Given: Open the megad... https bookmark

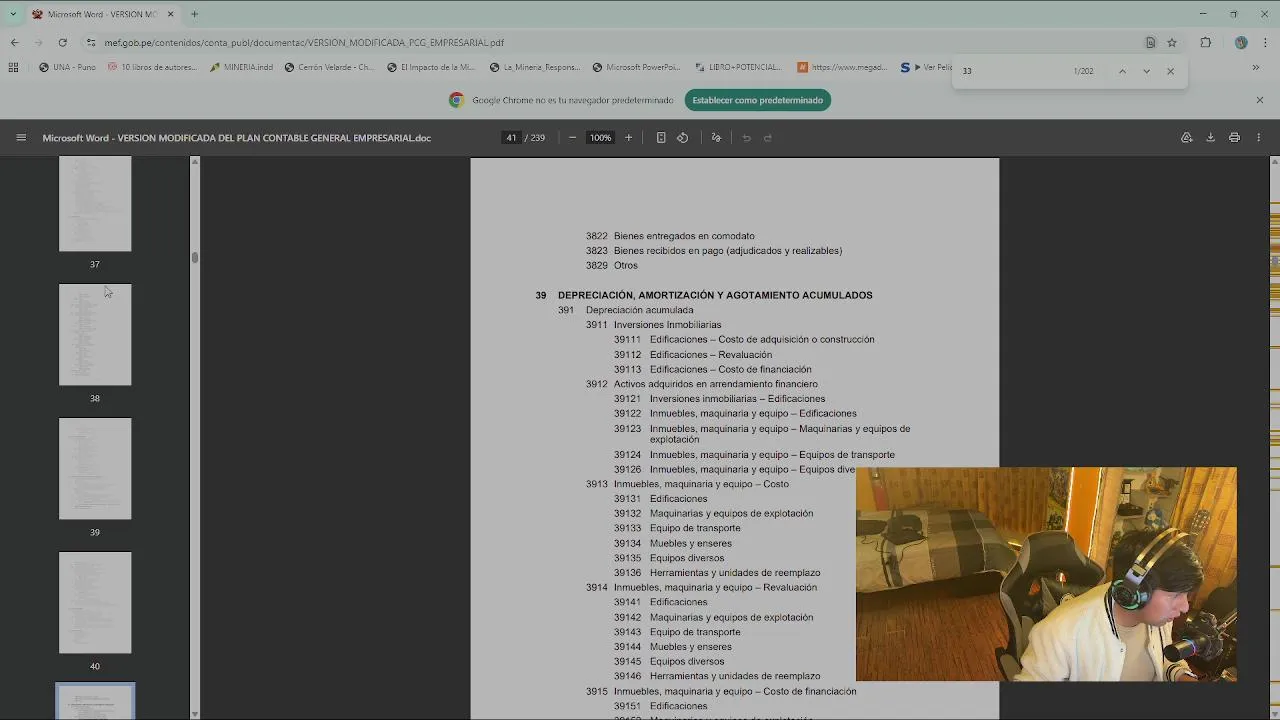Looking at the screenshot, I should 842,67.
